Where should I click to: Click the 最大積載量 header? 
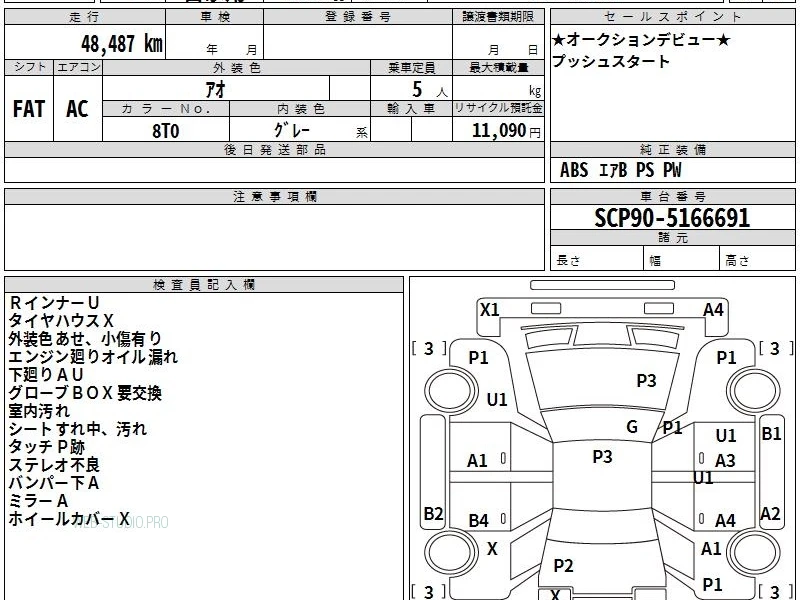click(498, 67)
